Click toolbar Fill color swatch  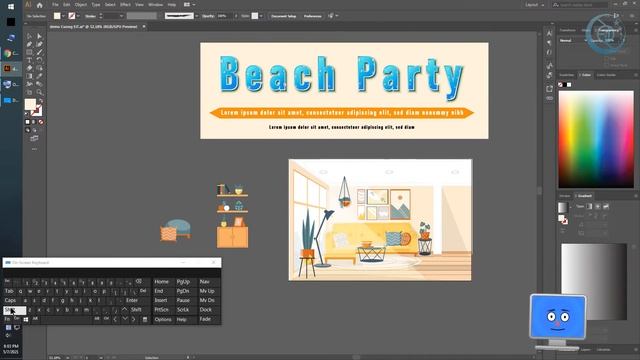coord(30,104)
